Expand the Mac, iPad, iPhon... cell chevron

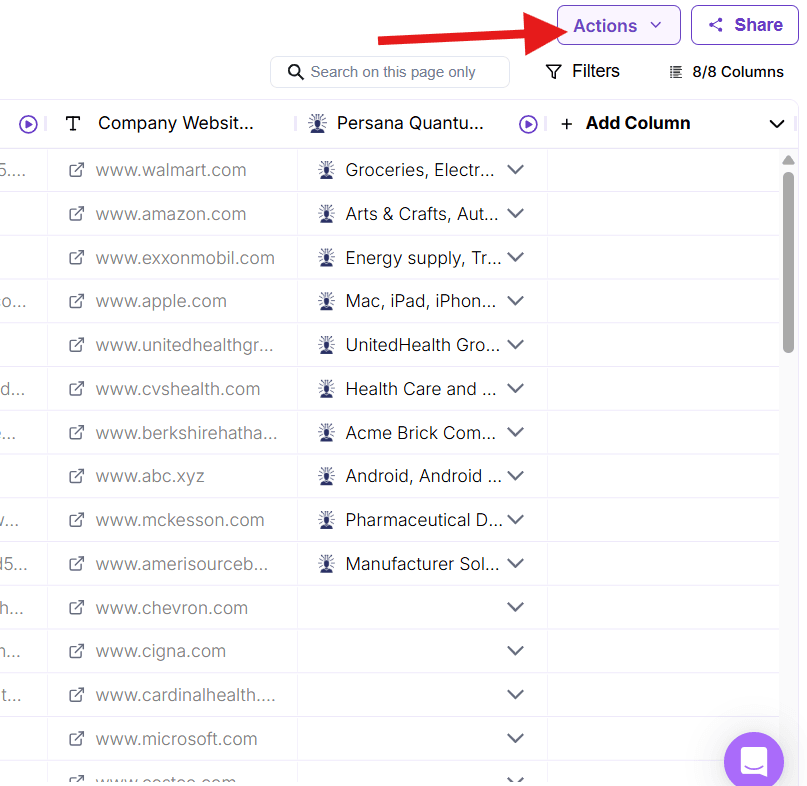coord(515,301)
